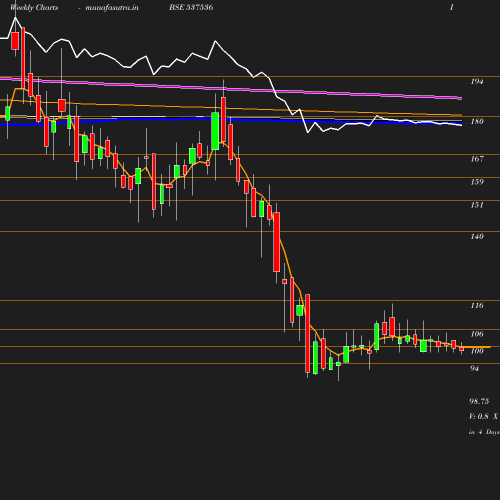The height and width of the screenshot is (500, 500).
Task: Click the 116 price level label
Action: click(477, 305)
